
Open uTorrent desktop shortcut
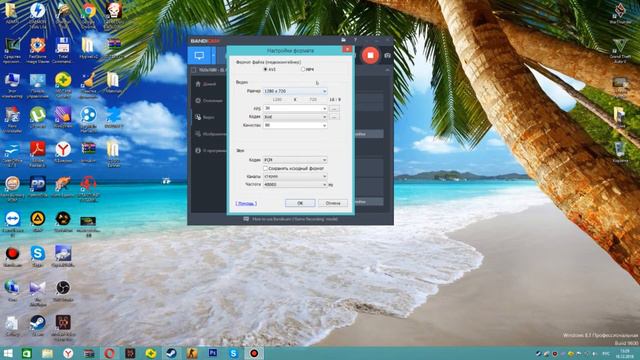(x=38, y=118)
